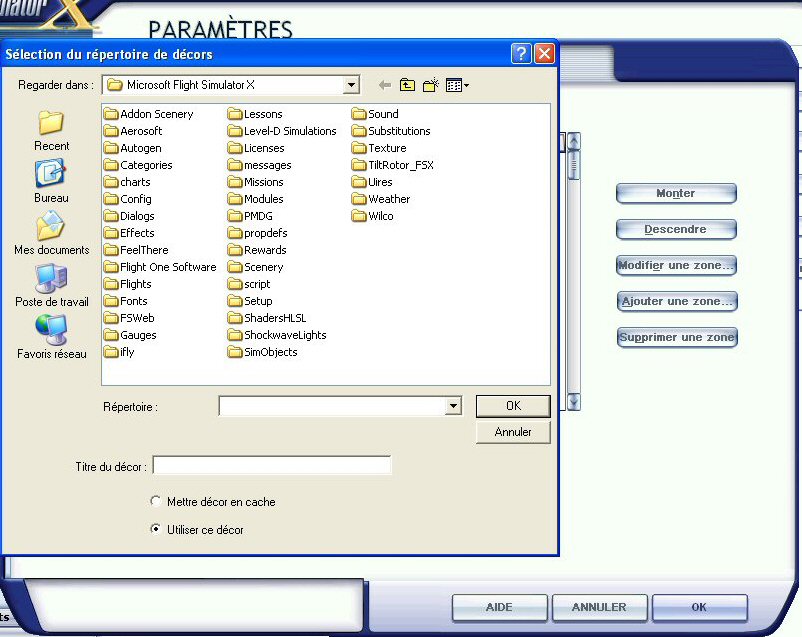This screenshot has height=637, width=802.
Task: Select the Texture folder
Action: coord(379,148)
